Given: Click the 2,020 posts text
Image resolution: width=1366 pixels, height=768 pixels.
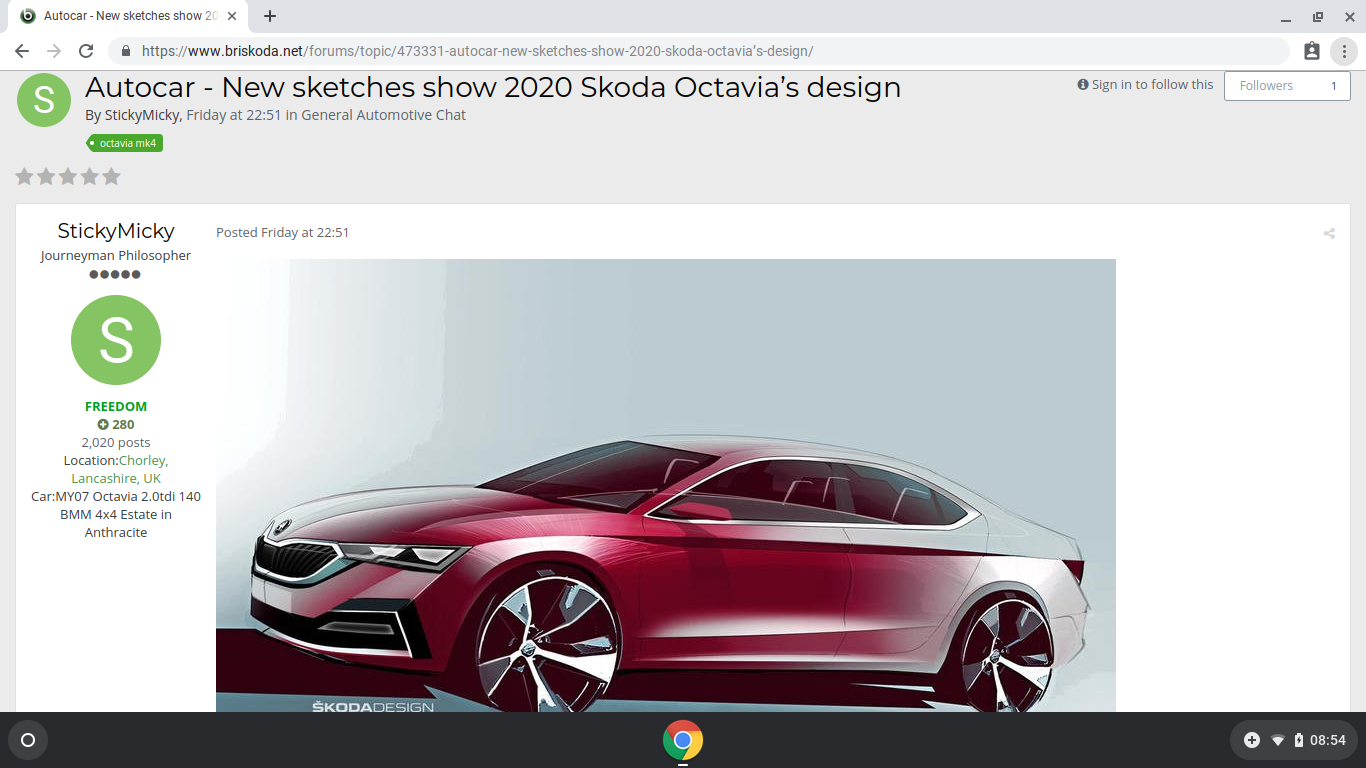Looking at the screenshot, I should (x=116, y=443).
